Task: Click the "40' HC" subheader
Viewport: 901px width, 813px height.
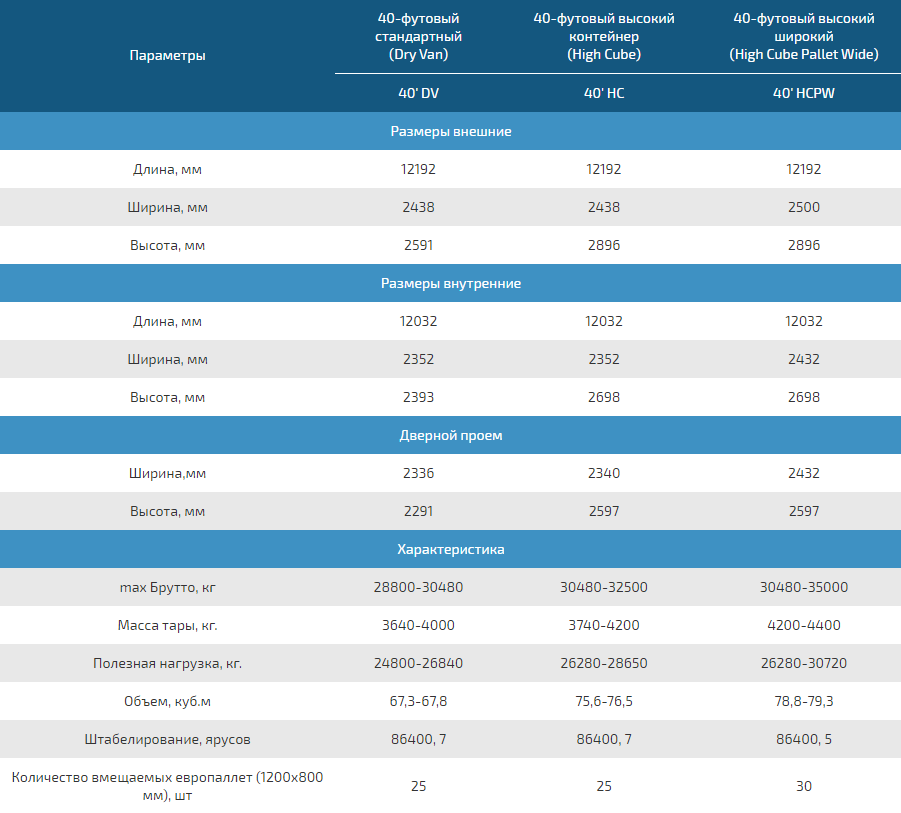Action: [x=604, y=93]
